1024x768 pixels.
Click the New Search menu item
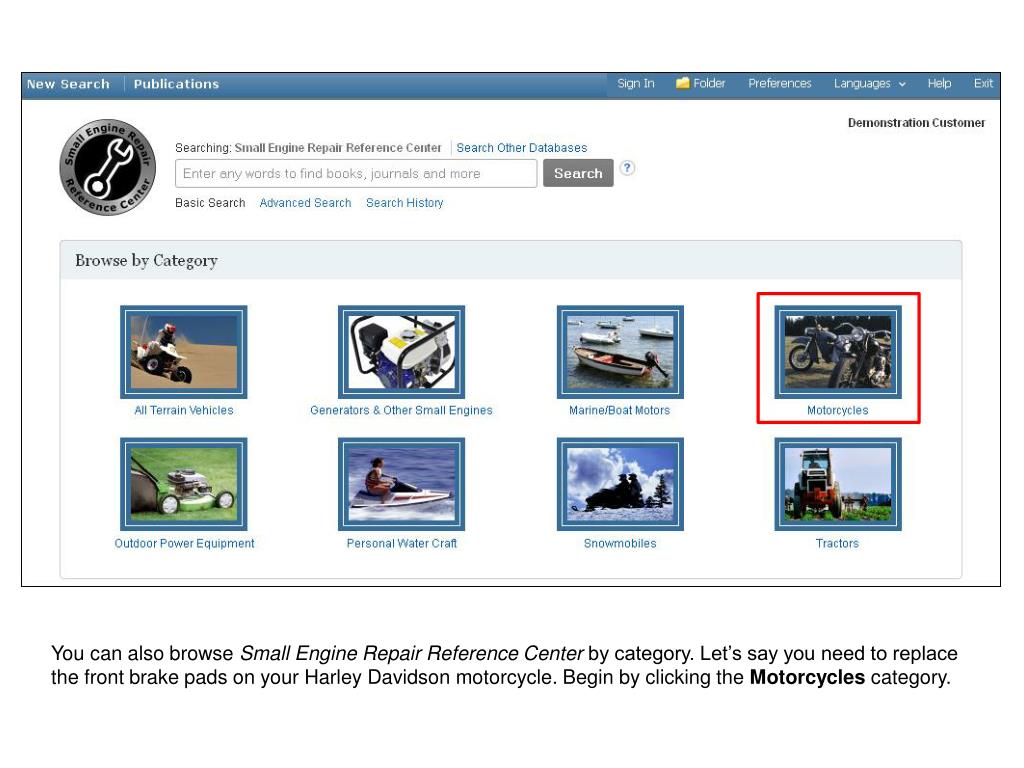pos(68,84)
